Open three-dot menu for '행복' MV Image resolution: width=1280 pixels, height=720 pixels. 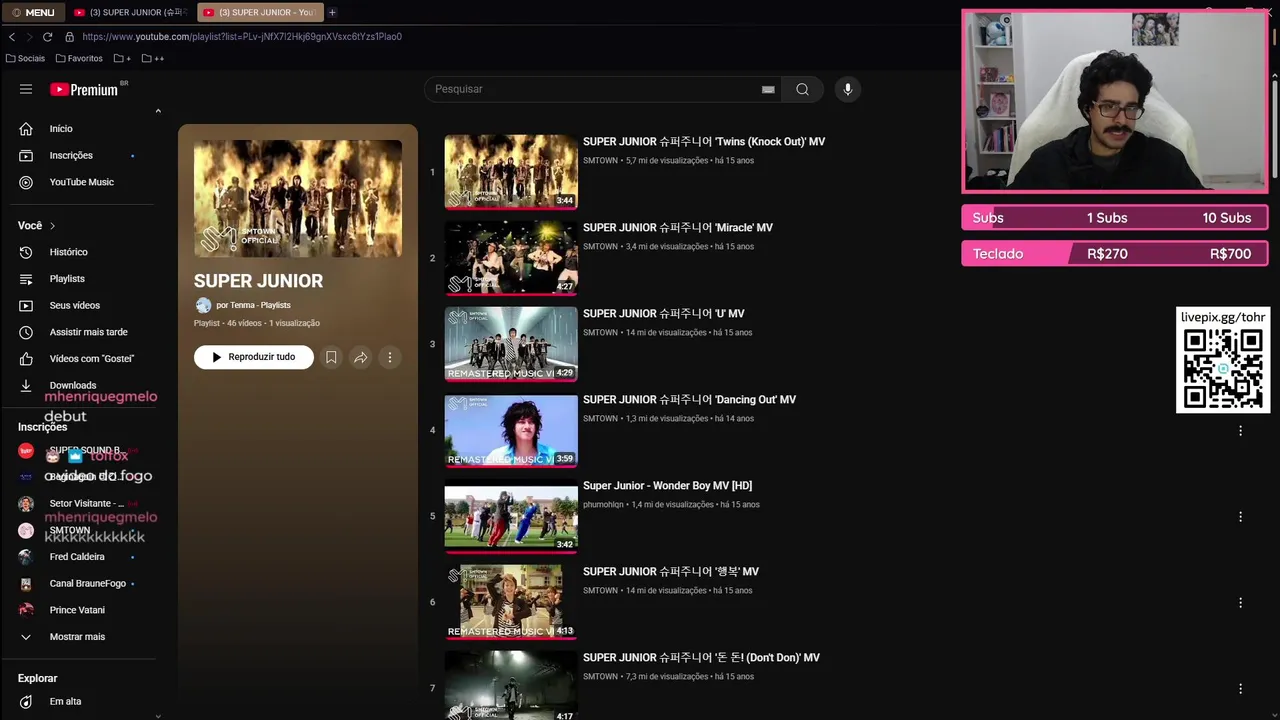(x=1240, y=603)
